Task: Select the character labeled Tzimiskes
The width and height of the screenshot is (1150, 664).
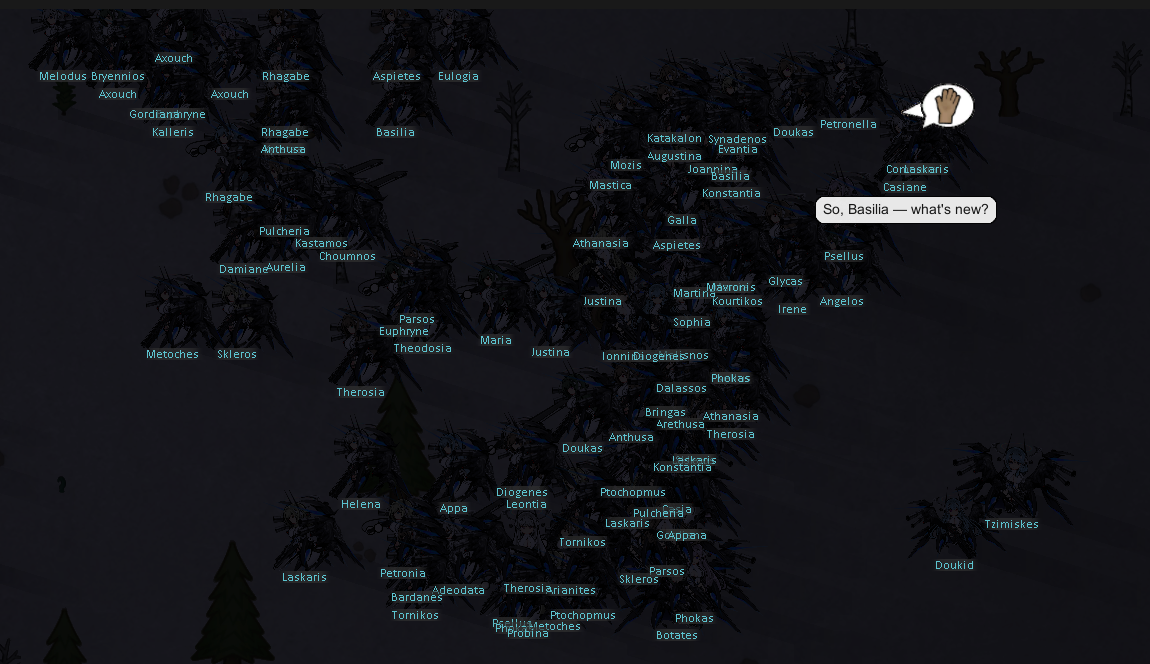Action: point(1011,525)
